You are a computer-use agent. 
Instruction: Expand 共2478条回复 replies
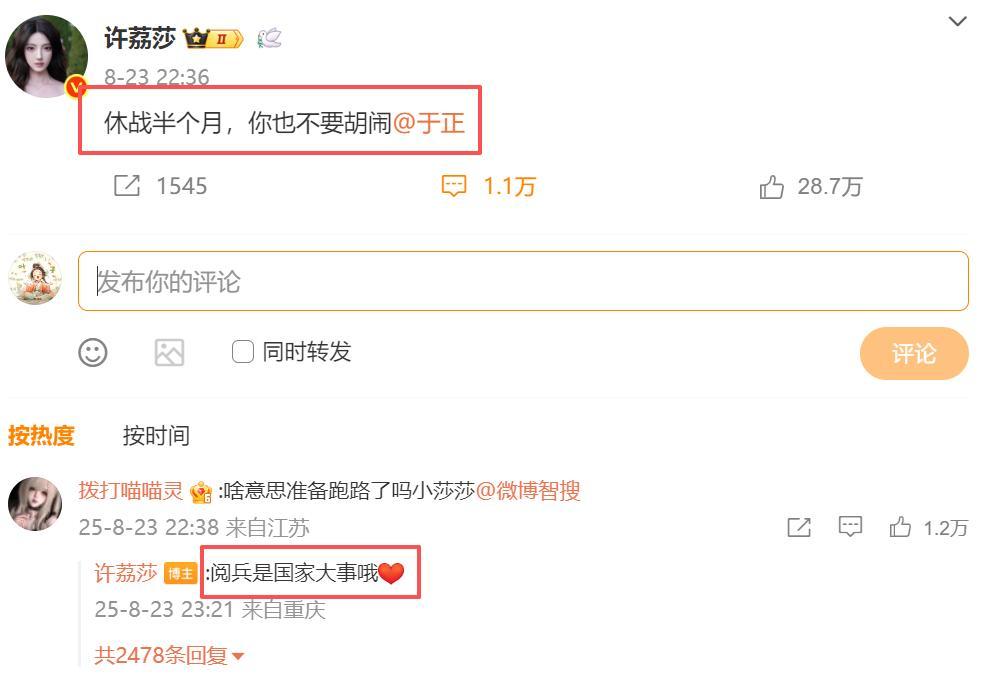[x=169, y=655]
